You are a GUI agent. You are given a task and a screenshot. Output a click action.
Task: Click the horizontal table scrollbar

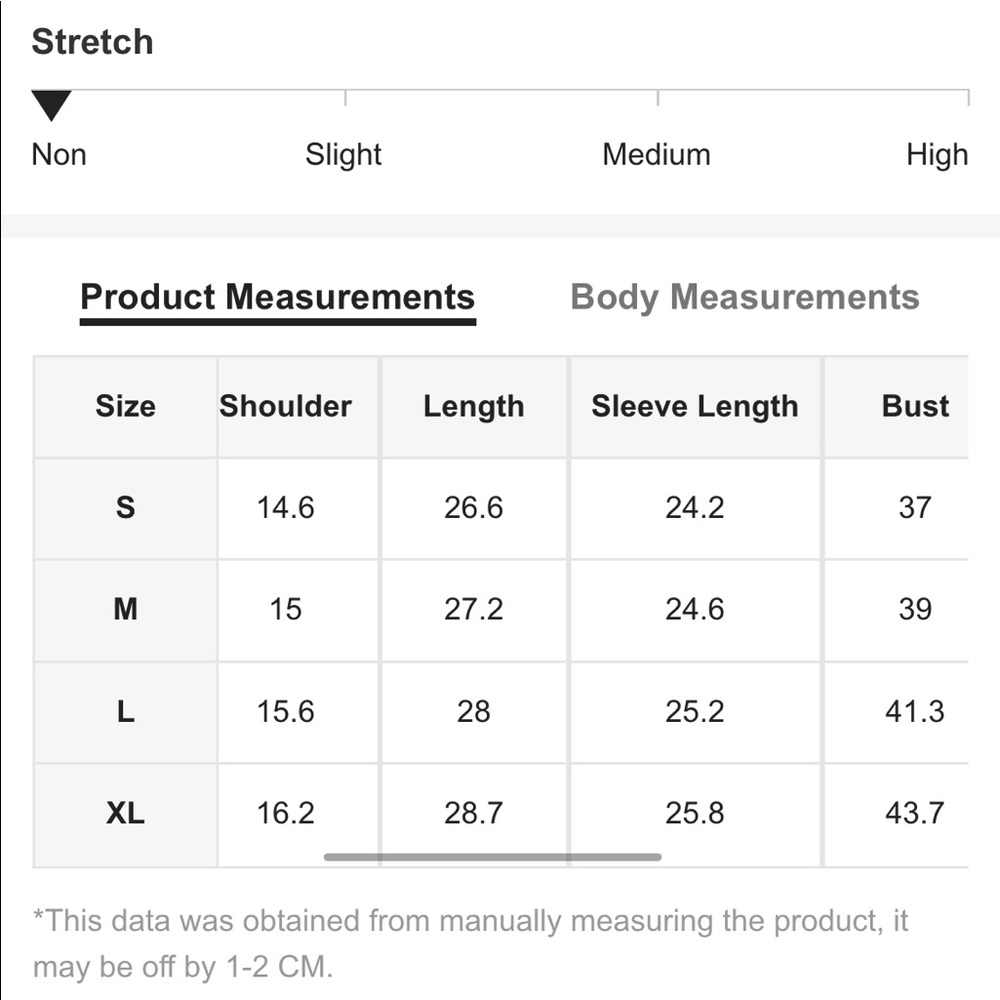click(x=492, y=857)
